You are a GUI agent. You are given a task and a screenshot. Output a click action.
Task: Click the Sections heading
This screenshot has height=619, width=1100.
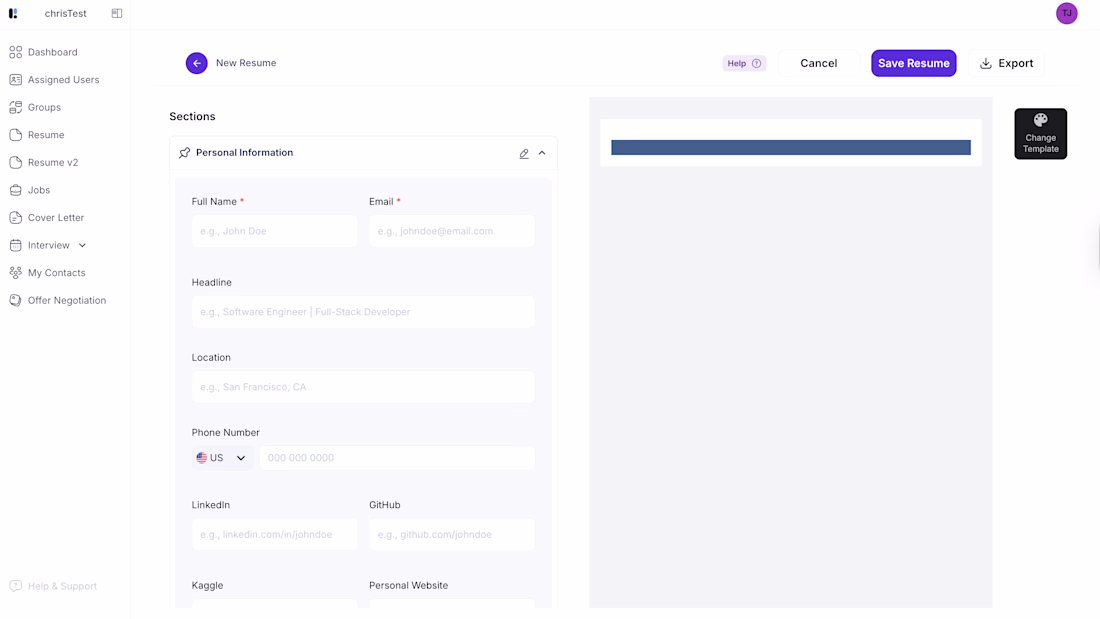click(x=192, y=117)
